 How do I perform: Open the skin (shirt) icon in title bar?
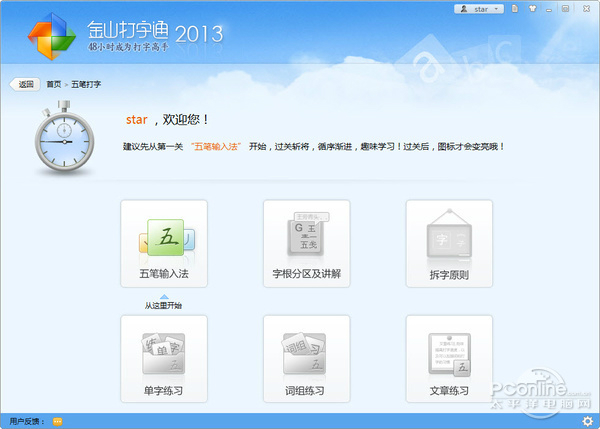[x=532, y=8]
